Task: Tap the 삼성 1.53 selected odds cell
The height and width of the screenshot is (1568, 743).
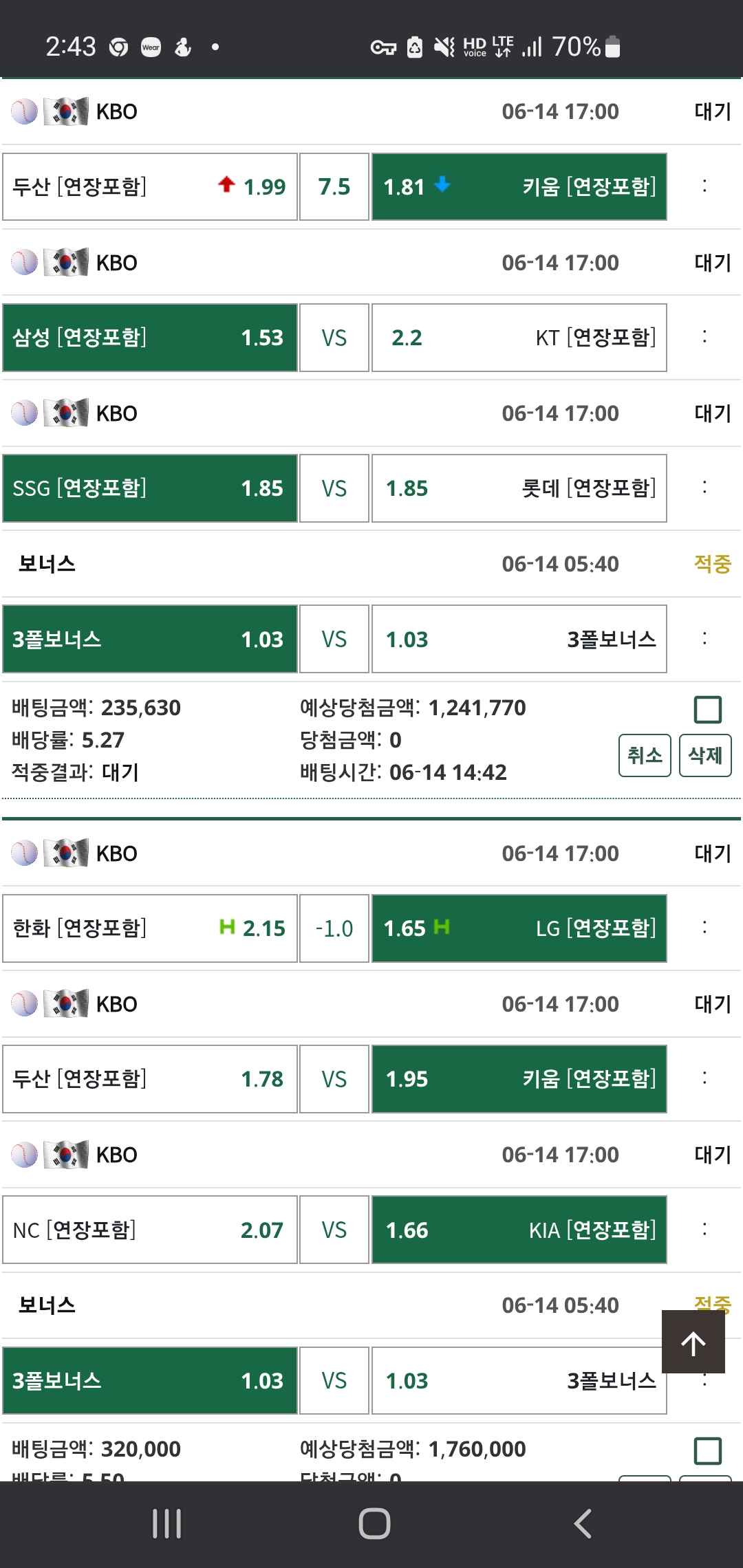Action: point(150,338)
